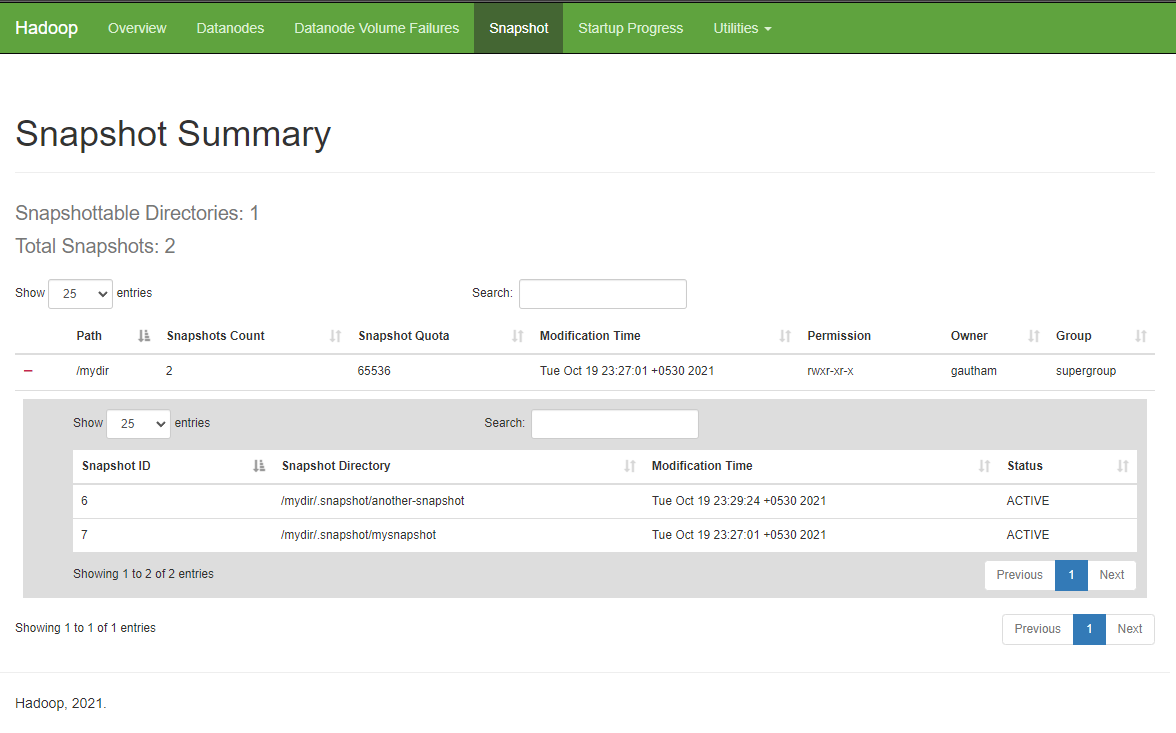Viewport: 1176px width, 733px height.
Task: Click page 1 in inner snapshot pagination
Action: tap(1071, 575)
